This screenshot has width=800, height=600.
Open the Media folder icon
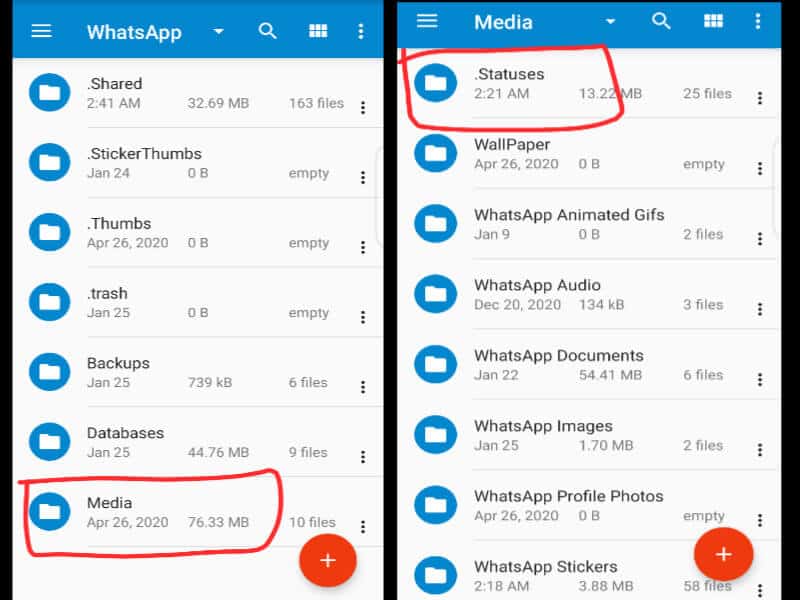[49, 512]
